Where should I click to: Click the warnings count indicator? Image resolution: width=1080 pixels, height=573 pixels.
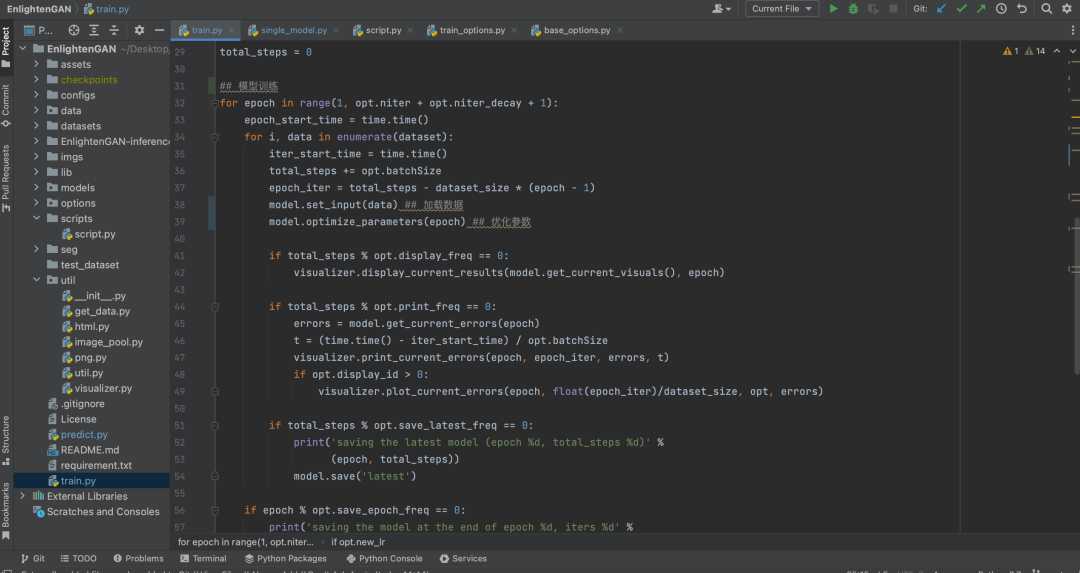pos(1024,51)
